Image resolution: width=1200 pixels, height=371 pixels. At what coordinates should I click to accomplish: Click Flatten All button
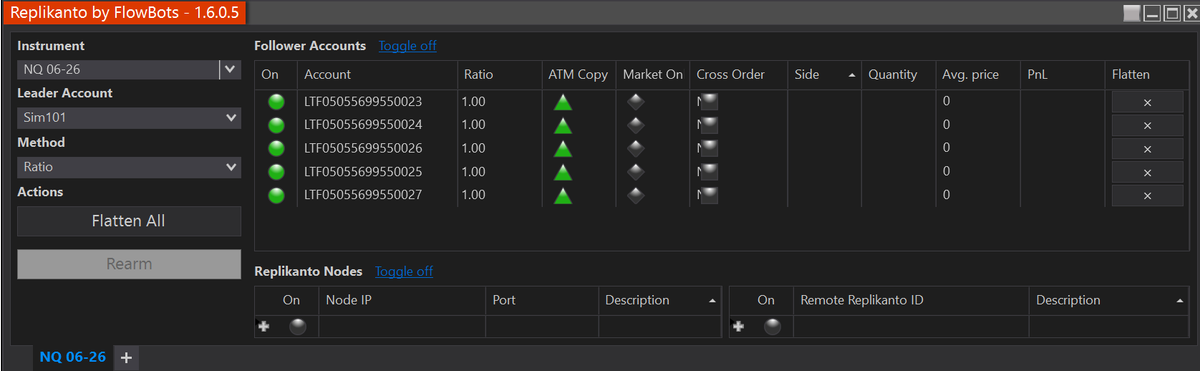(x=129, y=221)
